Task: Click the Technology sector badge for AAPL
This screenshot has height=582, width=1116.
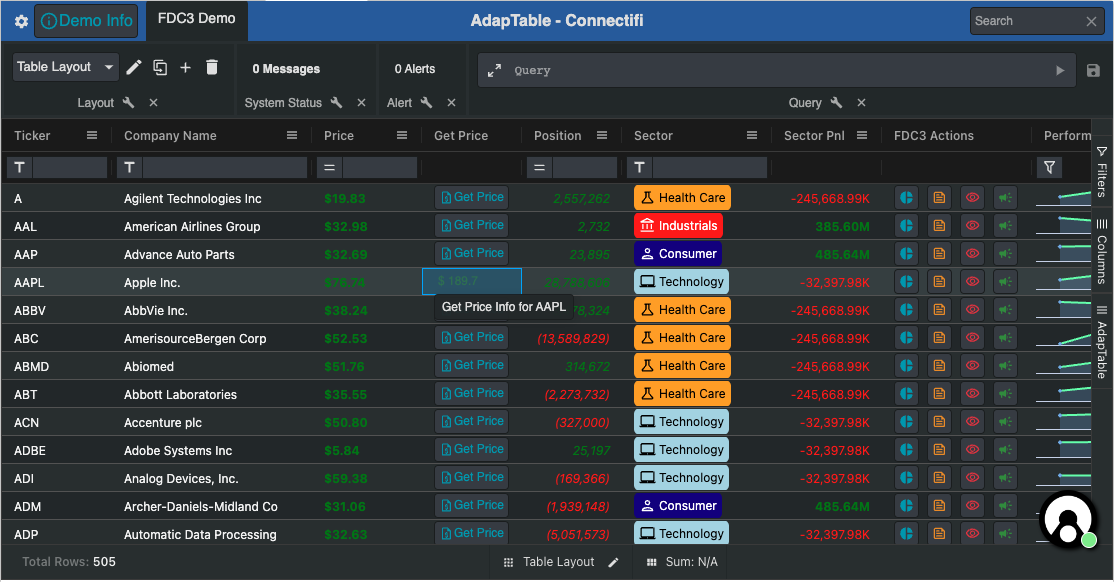Action: tap(681, 282)
